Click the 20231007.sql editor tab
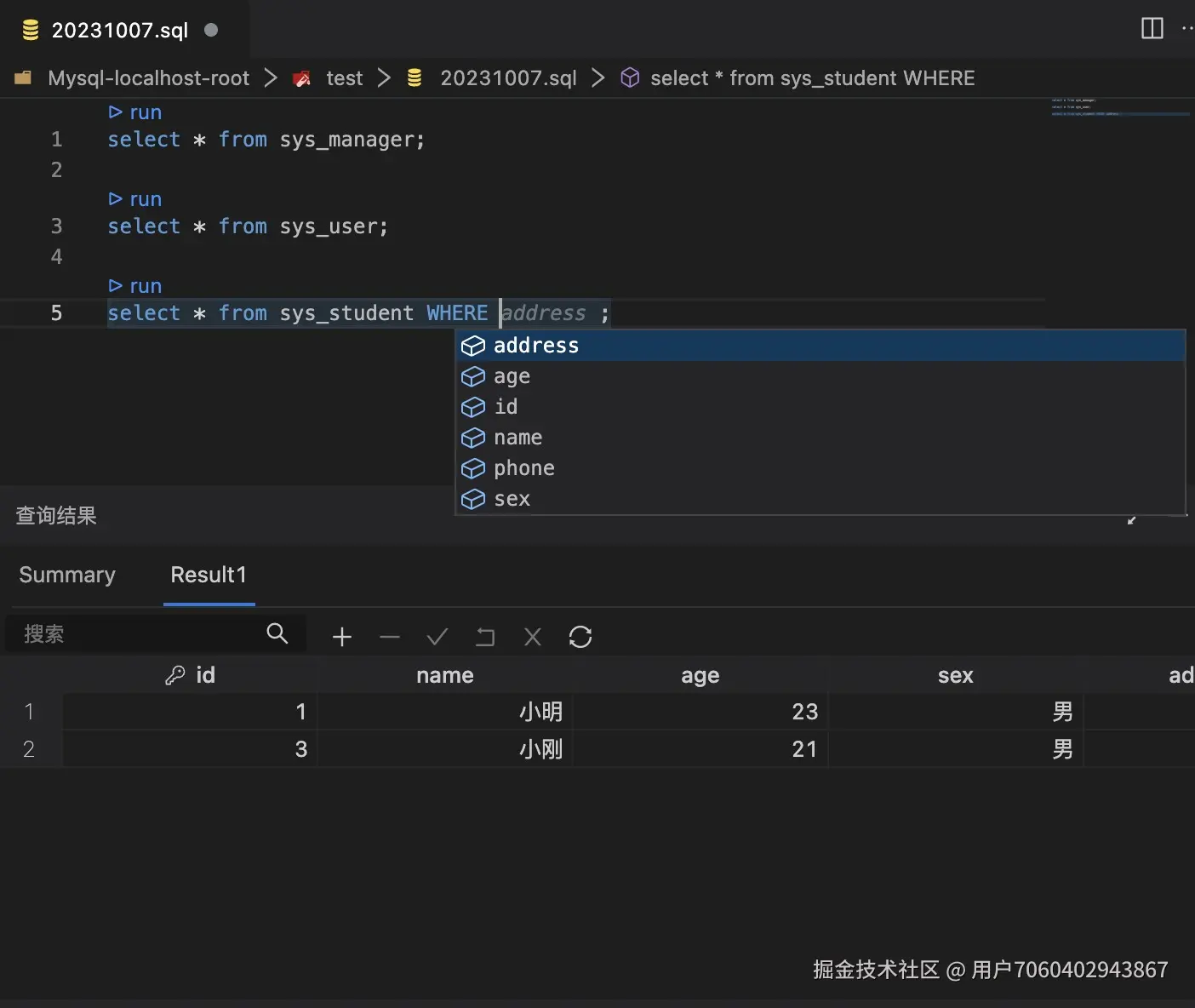 coord(119,31)
